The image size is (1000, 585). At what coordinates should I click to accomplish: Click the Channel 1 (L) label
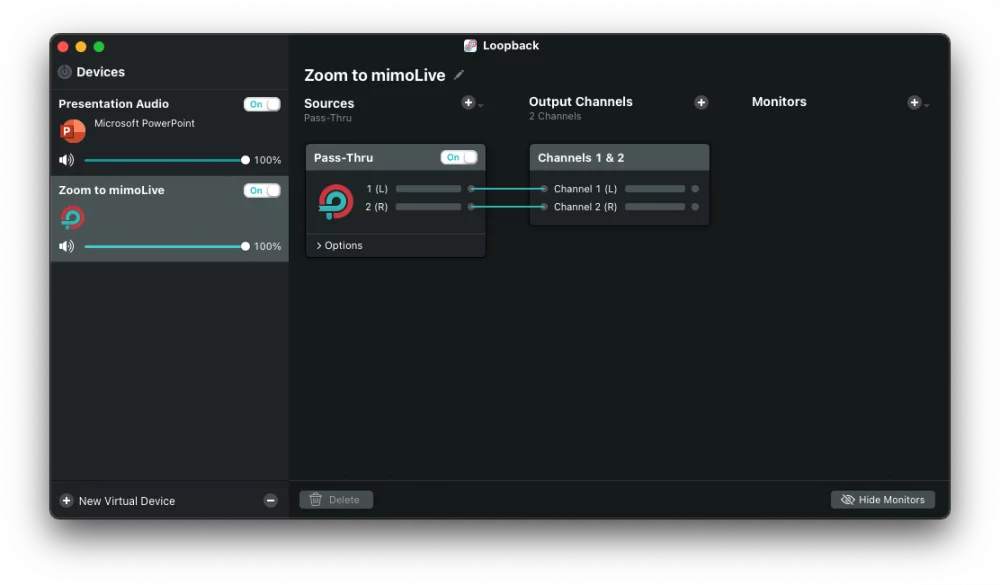(x=585, y=189)
